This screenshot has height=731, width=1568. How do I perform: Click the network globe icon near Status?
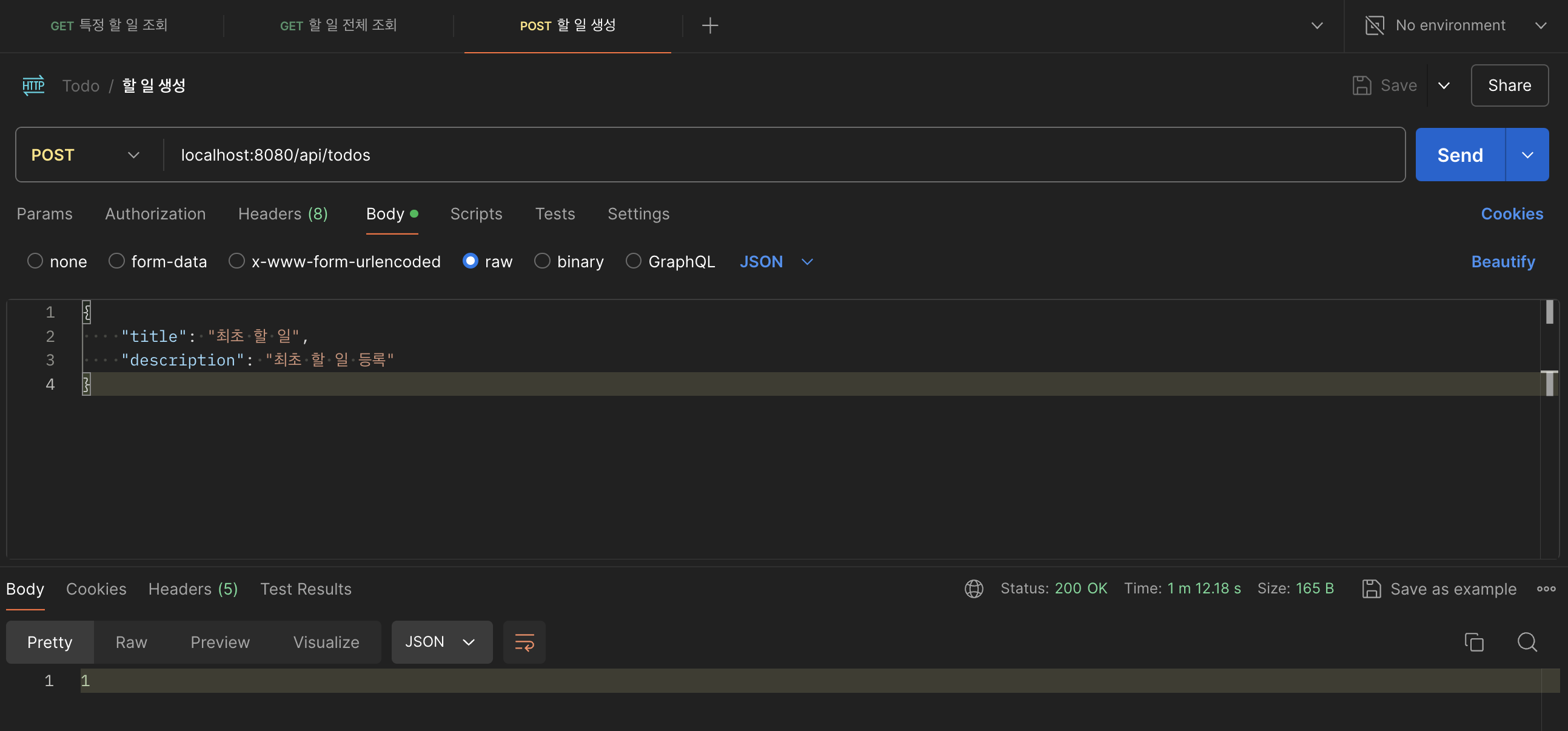(973, 589)
